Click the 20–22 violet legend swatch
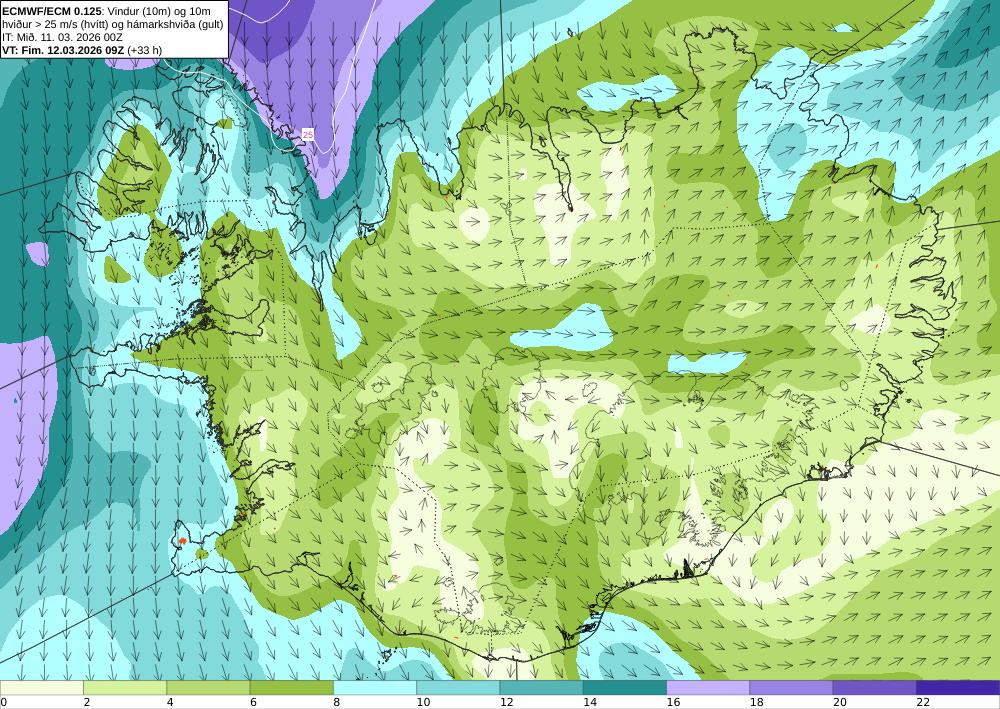 tap(875, 688)
